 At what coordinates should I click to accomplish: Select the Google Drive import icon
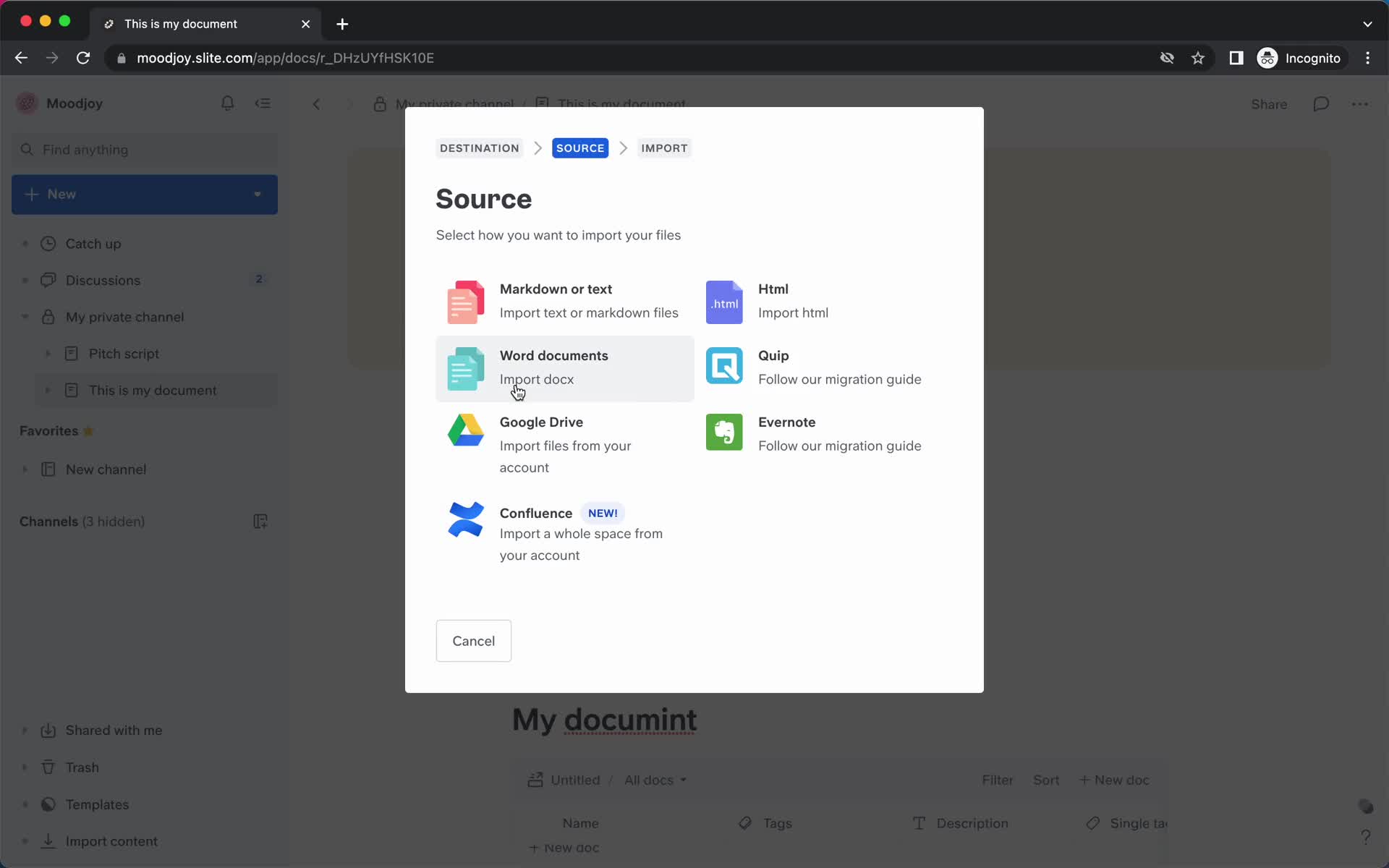pos(465,434)
